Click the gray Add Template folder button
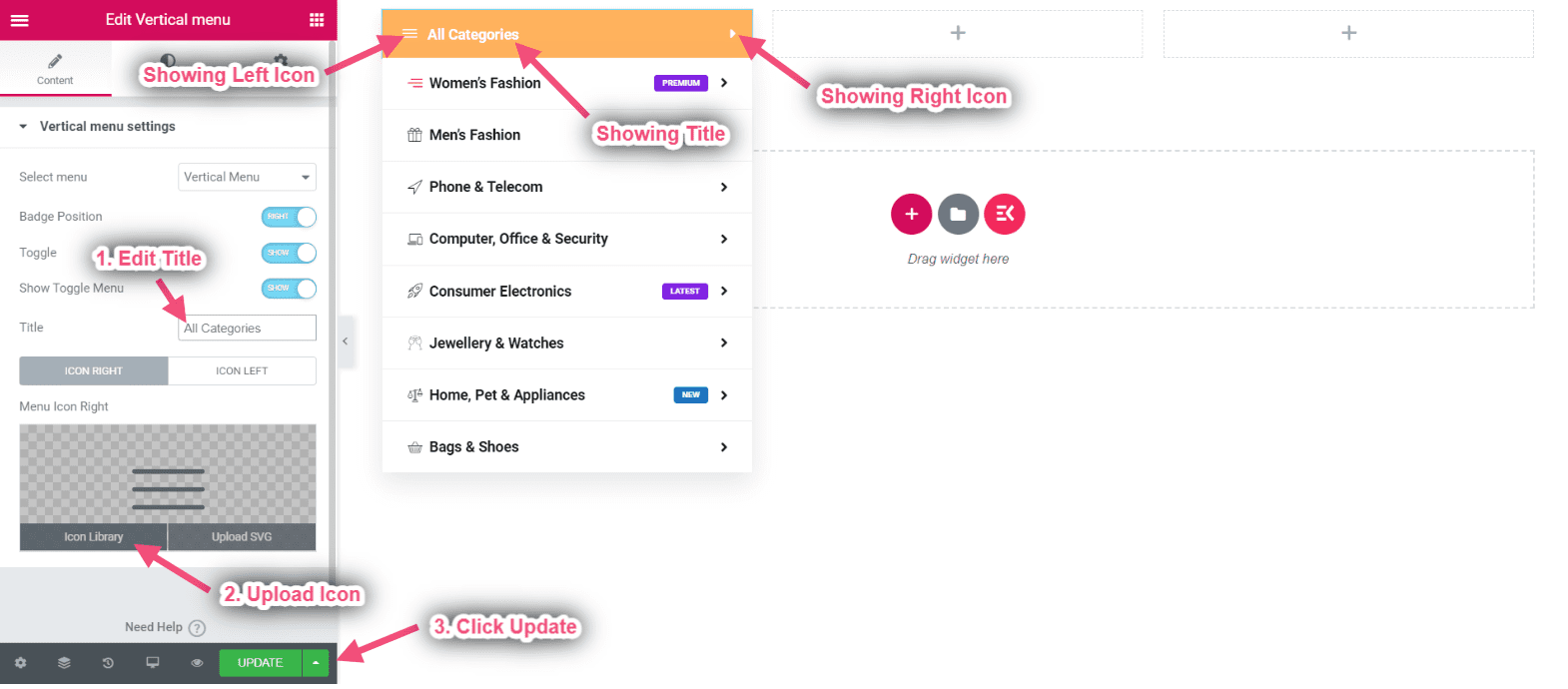Viewport: 1568px width, 689px height. (958, 214)
